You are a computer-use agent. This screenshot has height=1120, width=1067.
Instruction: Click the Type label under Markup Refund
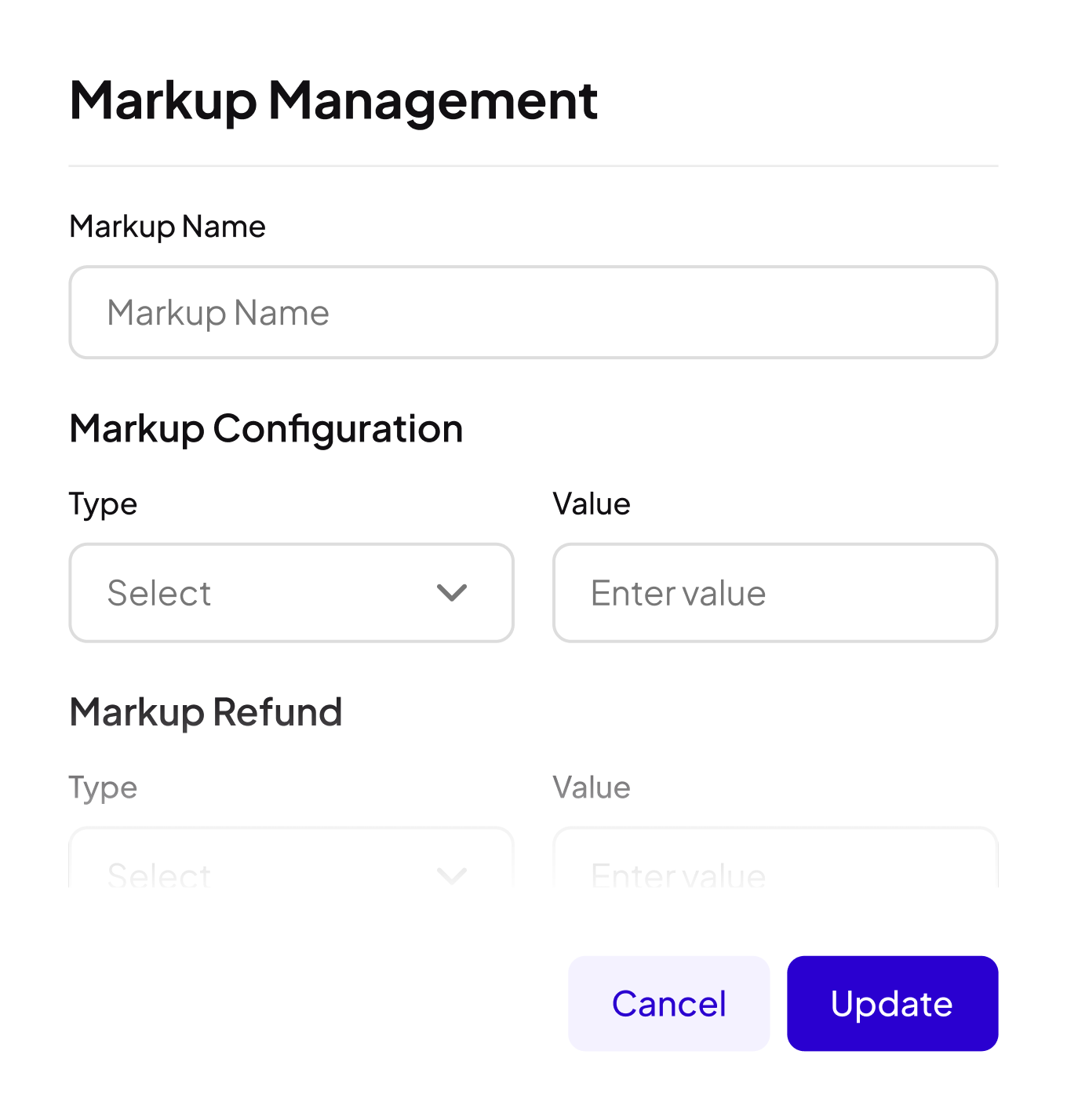click(x=103, y=787)
